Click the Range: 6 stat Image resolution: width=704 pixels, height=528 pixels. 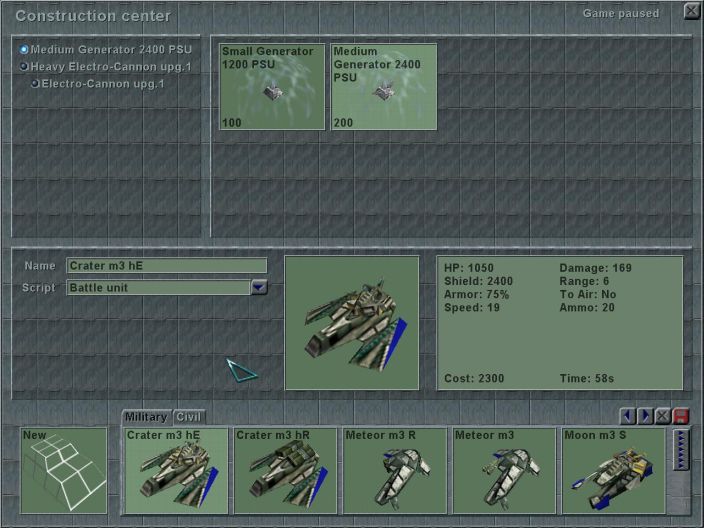pos(584,282)
